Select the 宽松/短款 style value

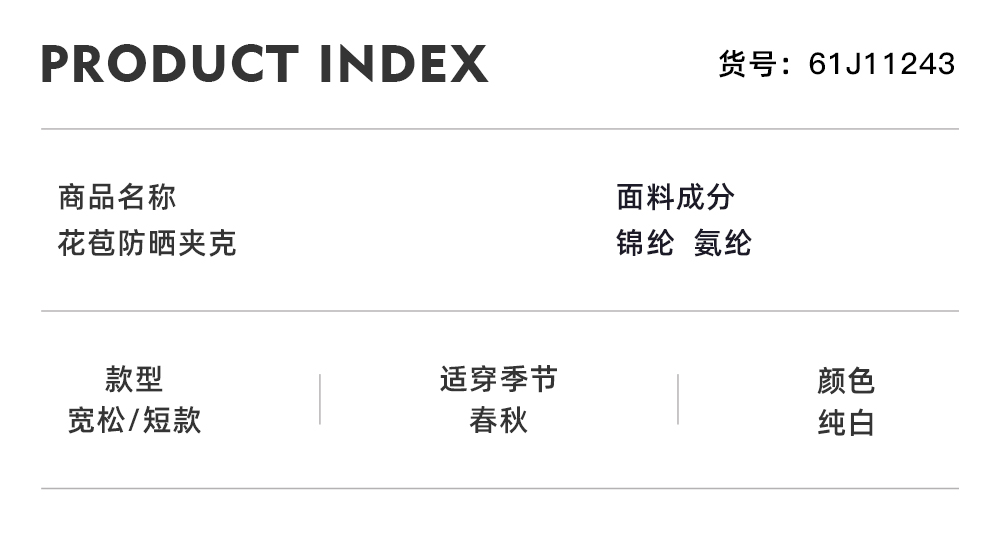click(134, 421)
